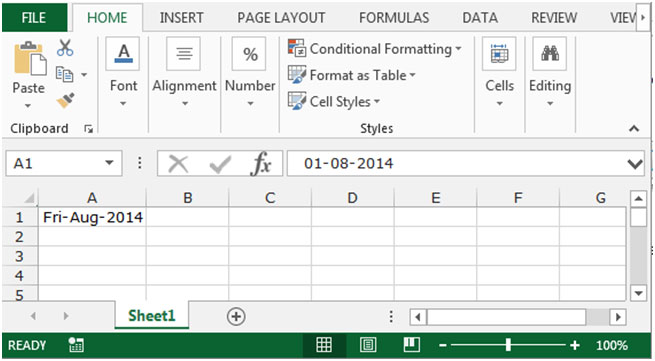Open the Number percent group icon

249,53
